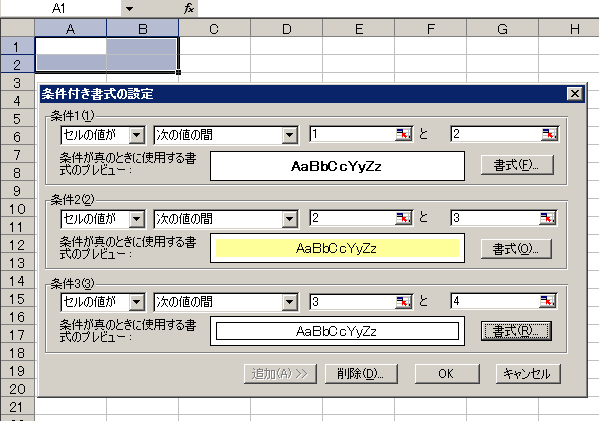The image size is (599, 421).
Task: Open condition 1 次の値の間 operator dropdown
Action: click(x=290, y=135)
